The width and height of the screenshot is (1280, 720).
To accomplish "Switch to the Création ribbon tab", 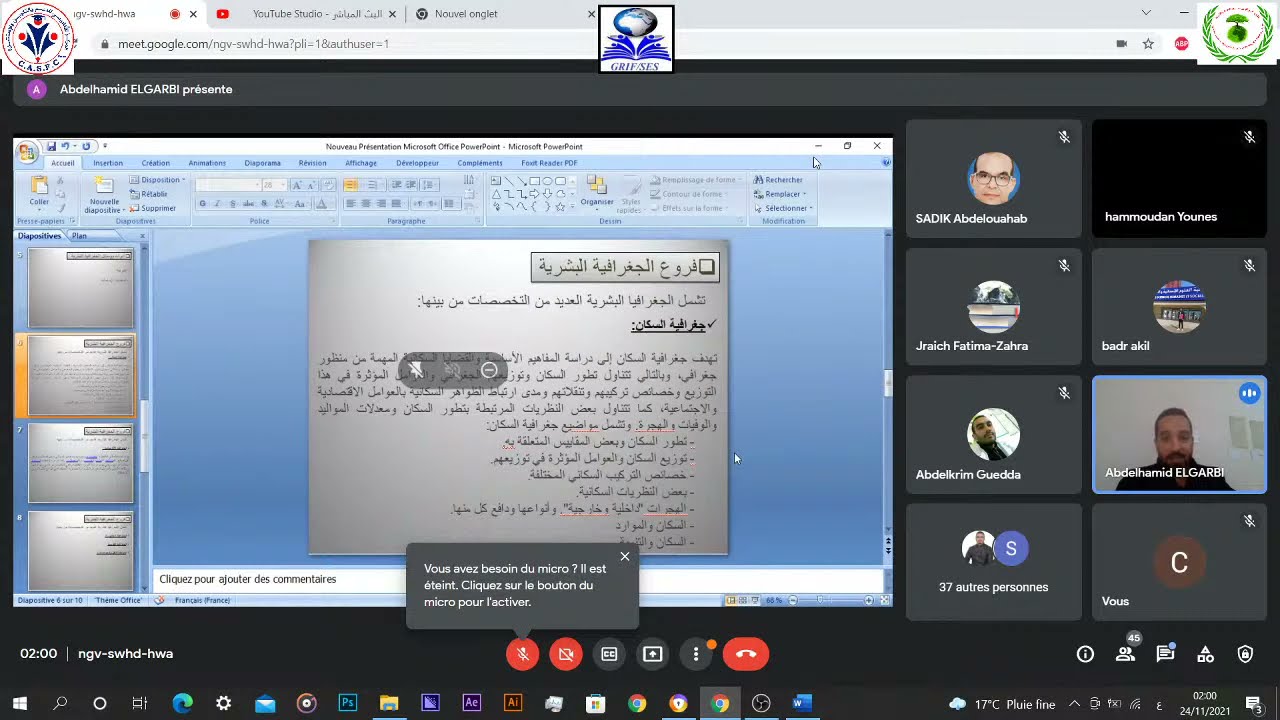I will click(x=155, y=163).
